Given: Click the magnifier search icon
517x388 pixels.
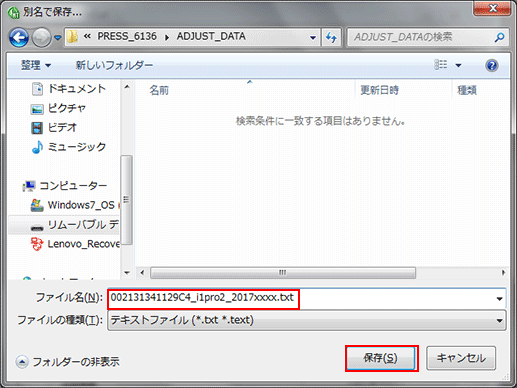Looking at the screenshot, I should coord(499,37).
